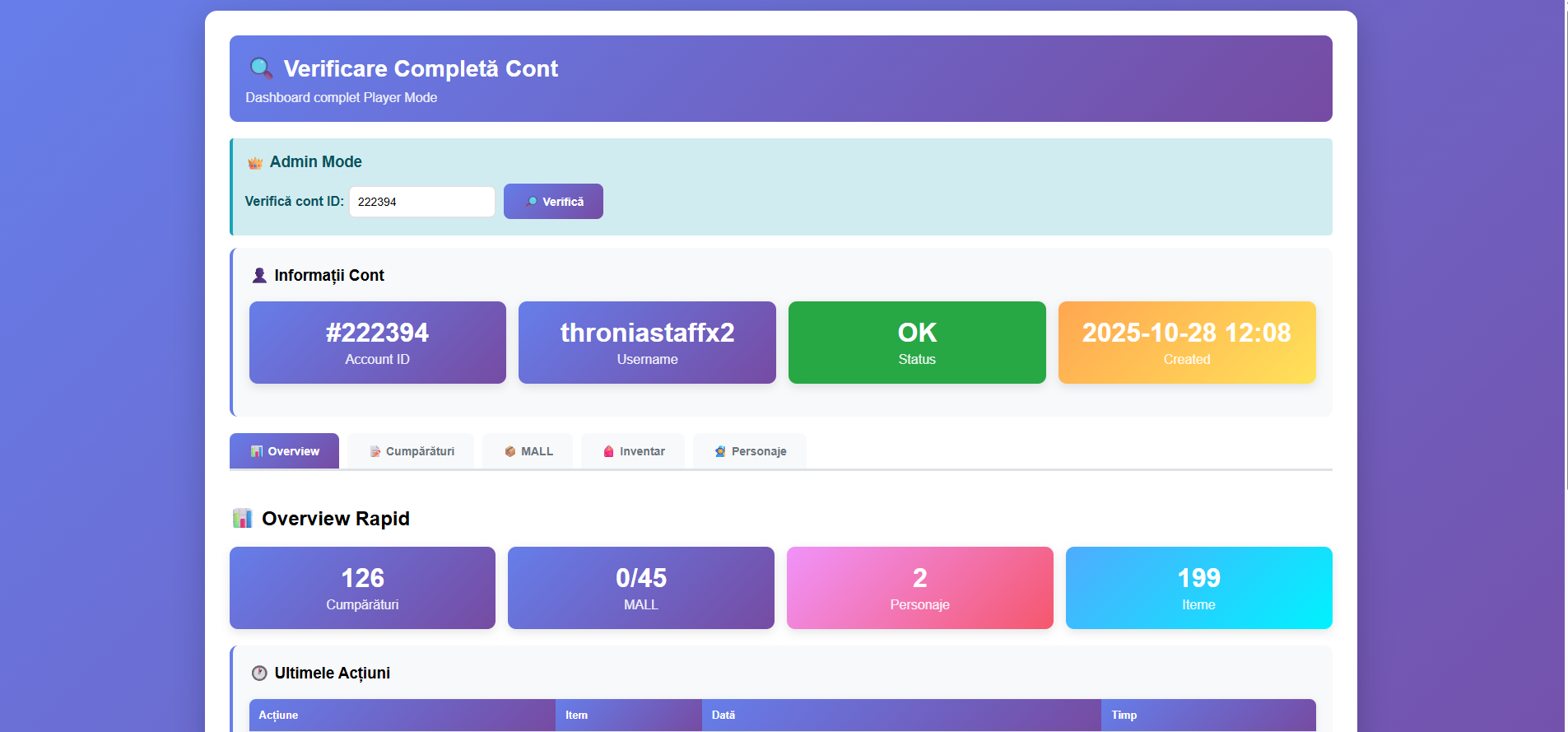1568x732 pixels.
Task: Open the MALL tab
Action: (527, 450)
